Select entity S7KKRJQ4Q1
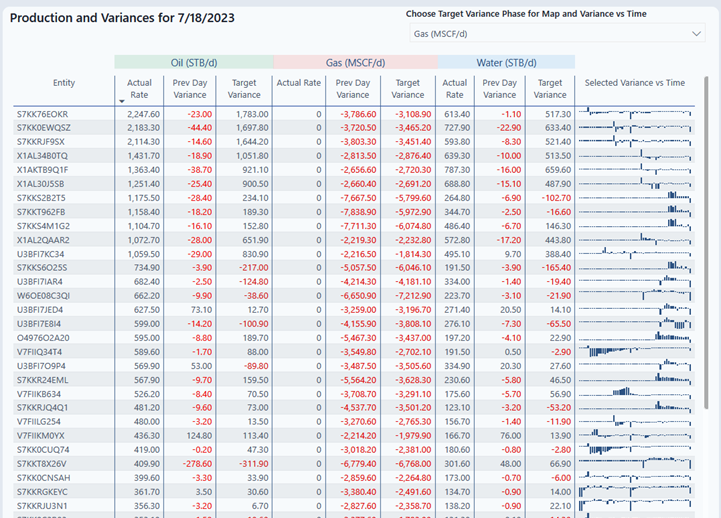This screenshot has height=518, width=721. pyautogui.click(x=42, y=407)
